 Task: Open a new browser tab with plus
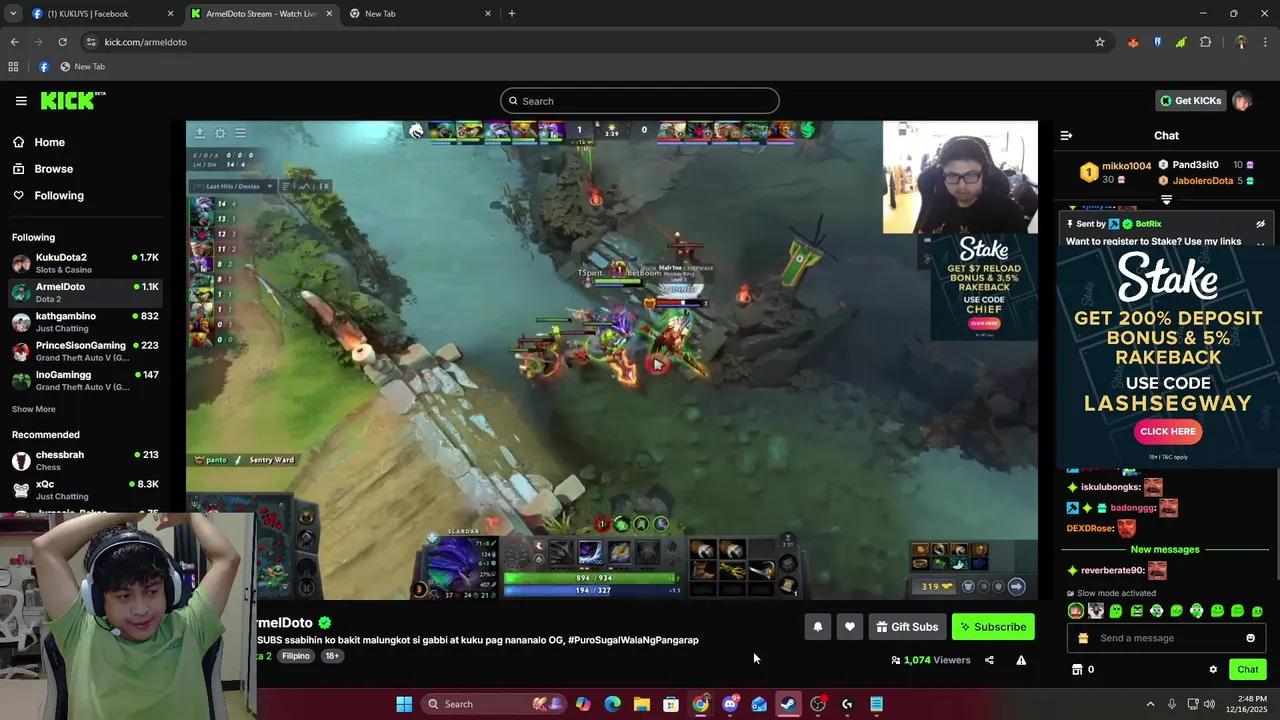[512, 14]
